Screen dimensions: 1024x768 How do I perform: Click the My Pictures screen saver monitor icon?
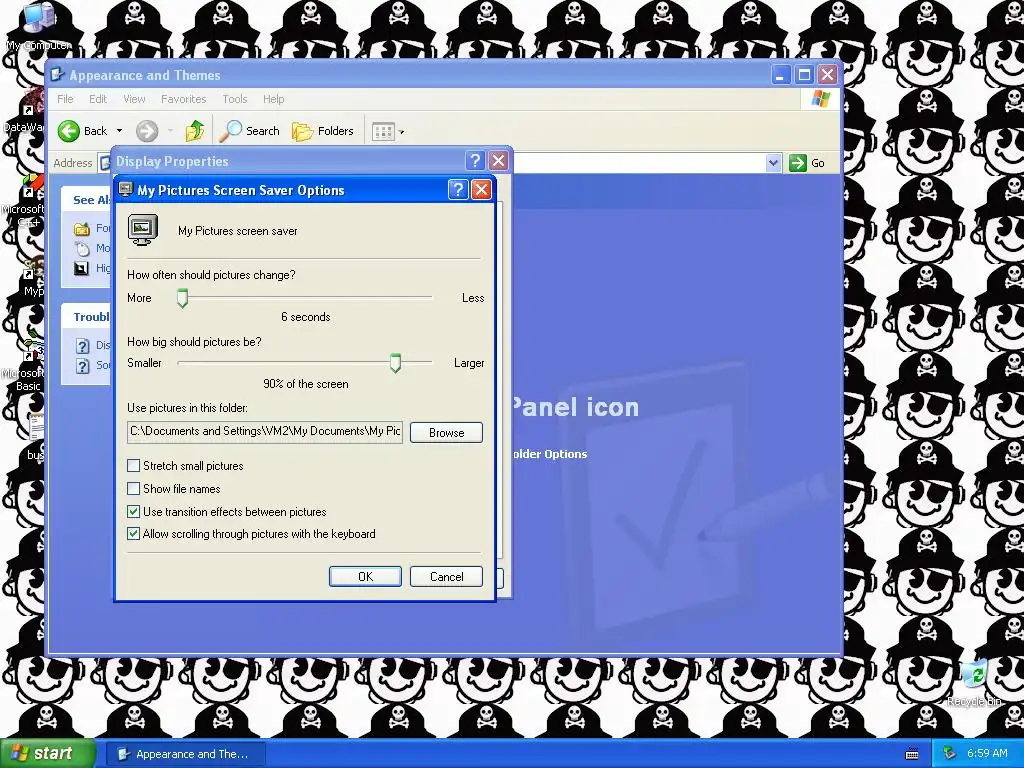(143, 230)
